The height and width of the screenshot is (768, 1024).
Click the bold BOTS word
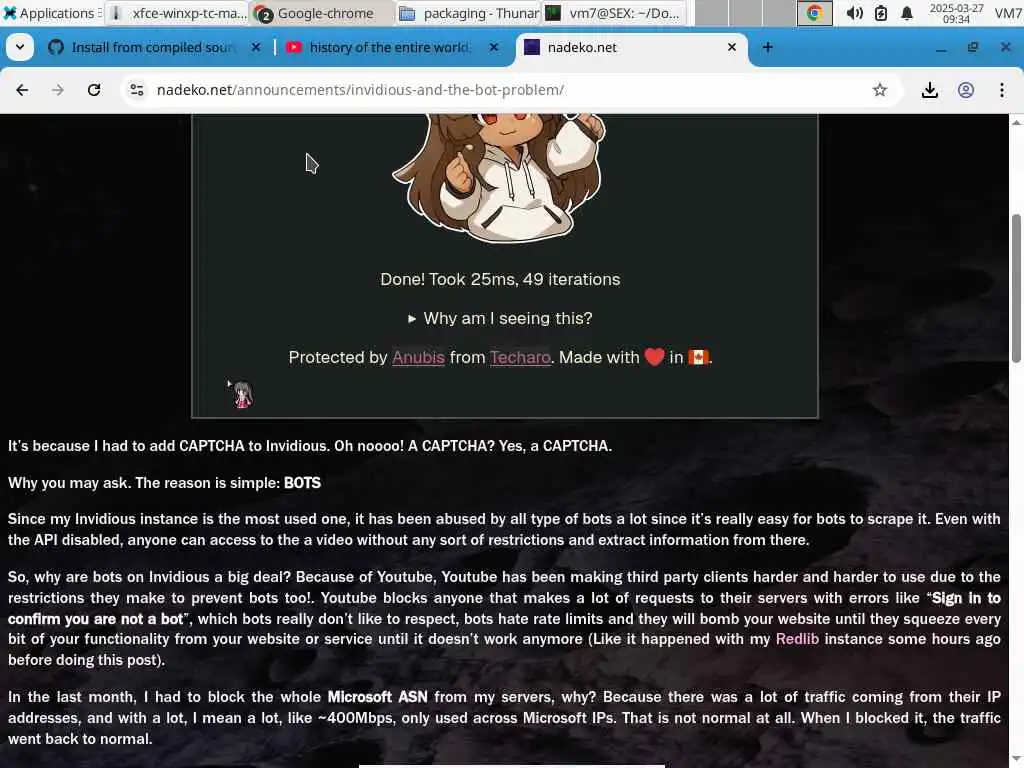(x=302, y=483)
